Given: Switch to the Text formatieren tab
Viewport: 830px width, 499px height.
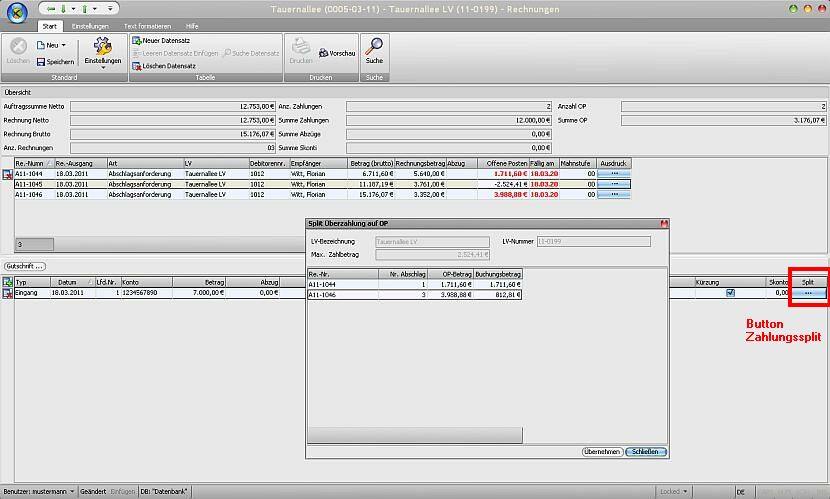Looking at the screenshot, I should coord(147,26).
